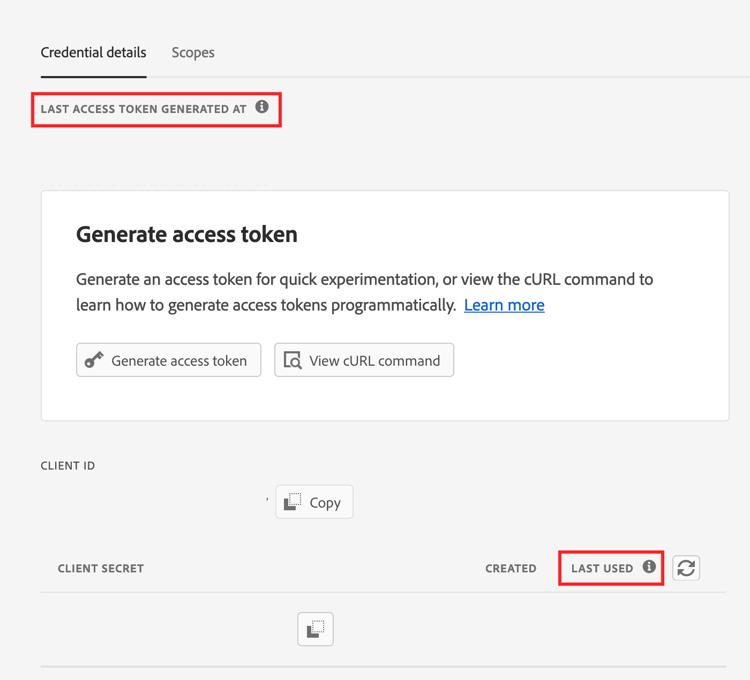
Task: Click the clipboard icon inside the Copy button
Action: pos(293,502)
